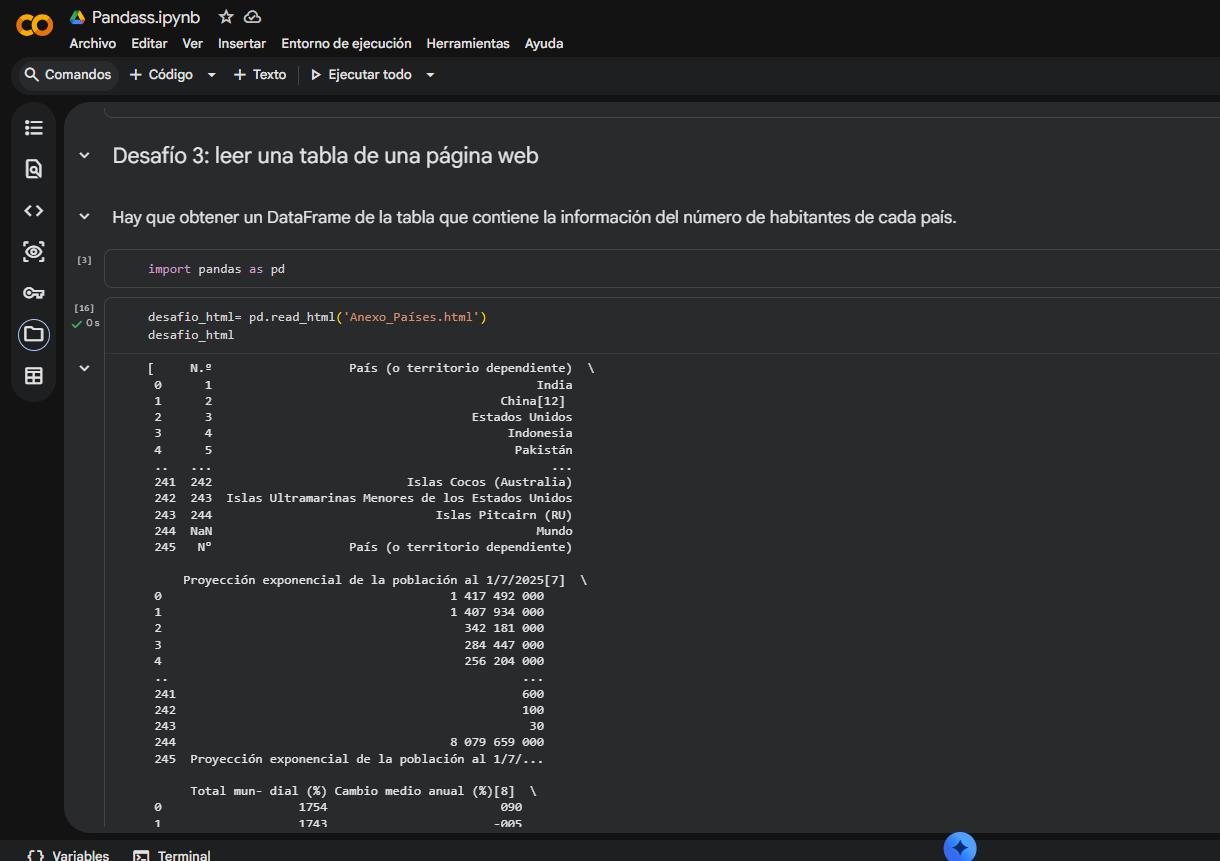Open the find and replace panel
Screen dimensions: 1220x861
click(34, 169)
